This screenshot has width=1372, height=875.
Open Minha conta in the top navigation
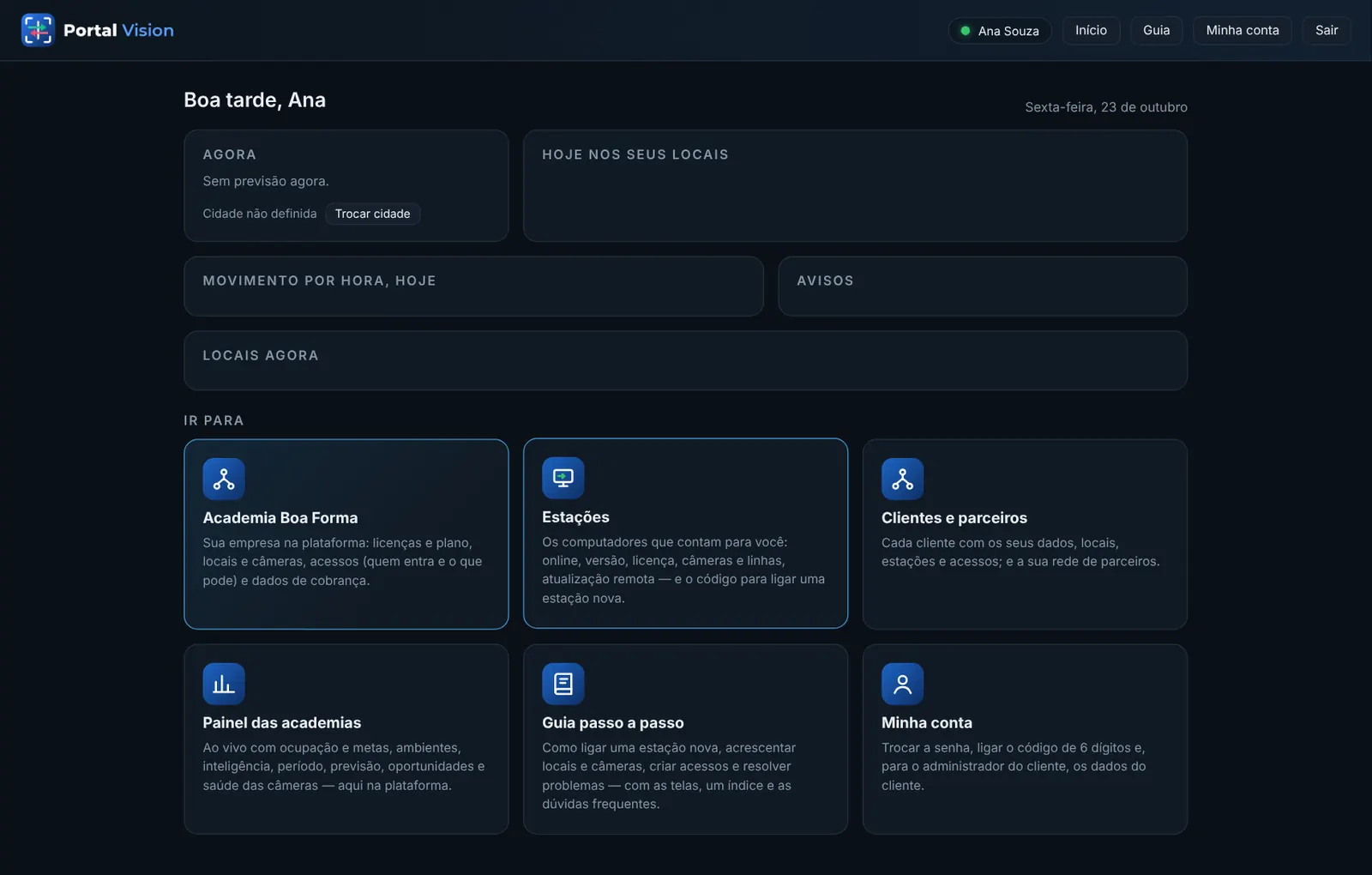click(1243, 30)
